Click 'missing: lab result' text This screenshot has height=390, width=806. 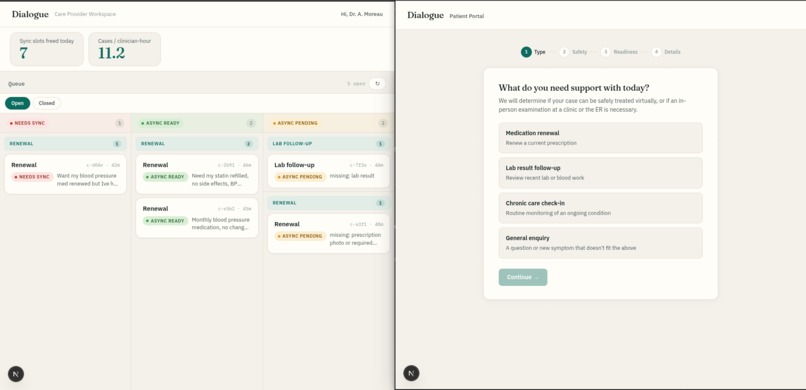(352, 176)
